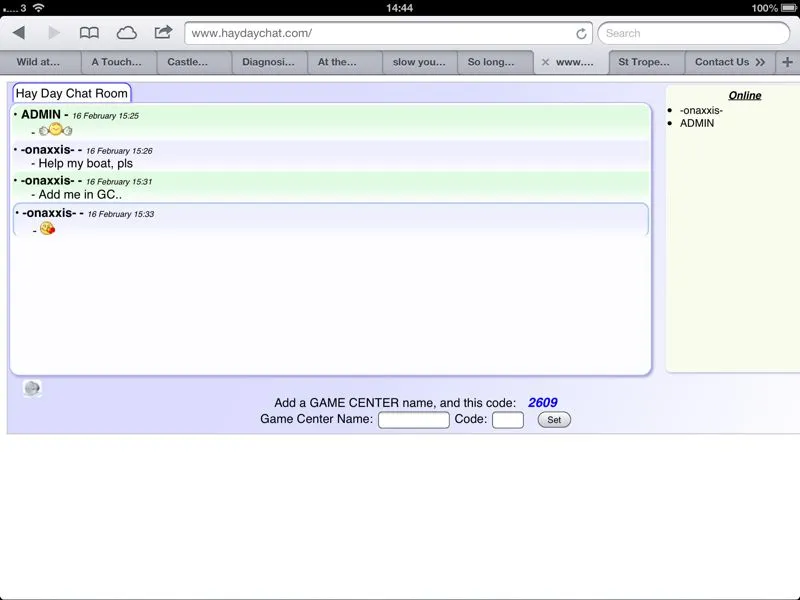
Task: Go back to the previous page
Action: [18, 33]
